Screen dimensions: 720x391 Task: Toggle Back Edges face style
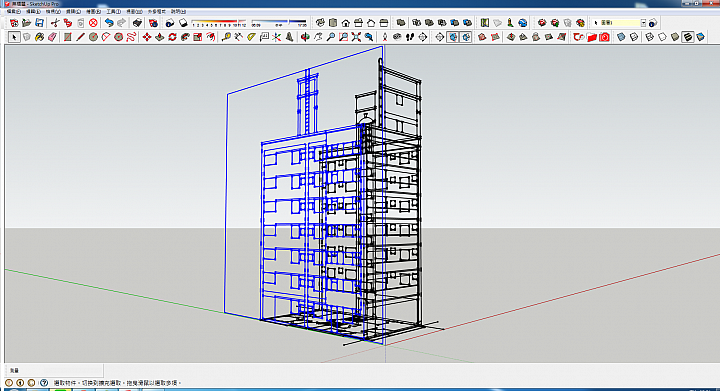tap(634, 37)
